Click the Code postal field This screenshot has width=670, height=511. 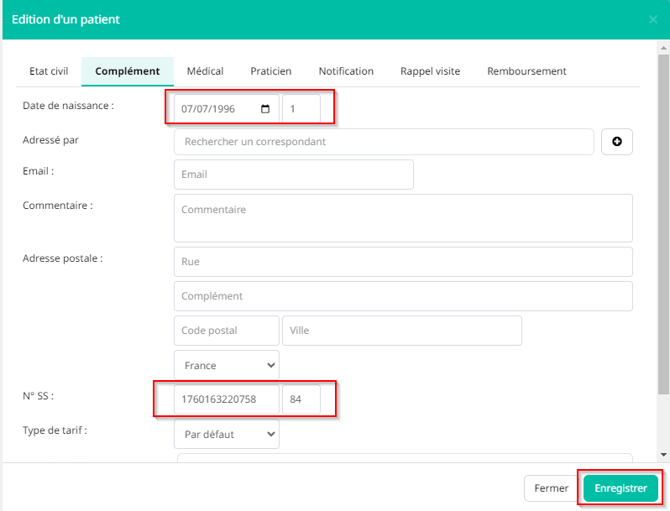[226, 331]
